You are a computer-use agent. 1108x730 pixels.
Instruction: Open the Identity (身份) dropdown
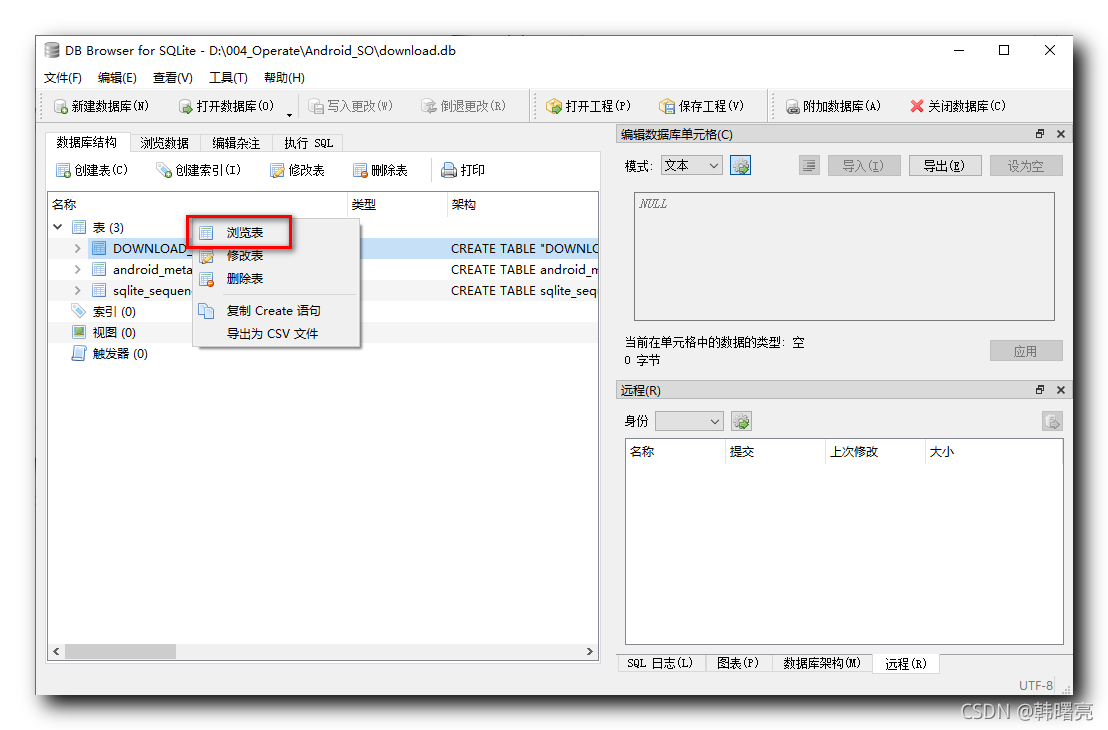689,421
